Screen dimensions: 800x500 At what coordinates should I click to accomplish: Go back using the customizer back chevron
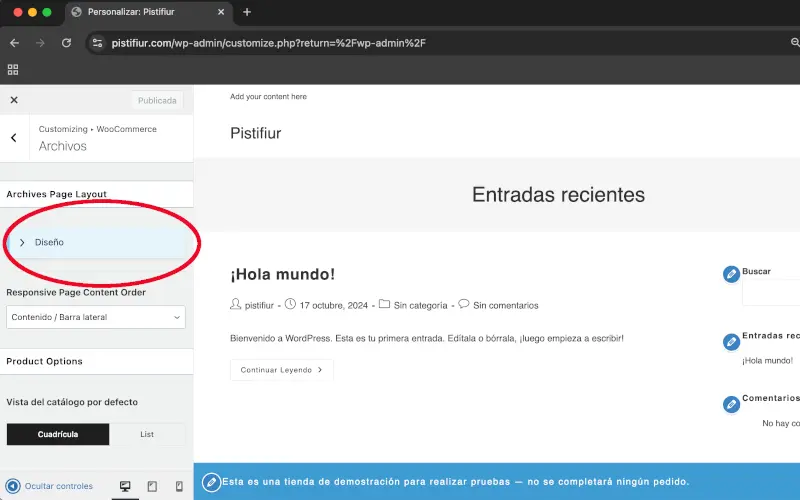pyautogui.click(x=14, y=138)
